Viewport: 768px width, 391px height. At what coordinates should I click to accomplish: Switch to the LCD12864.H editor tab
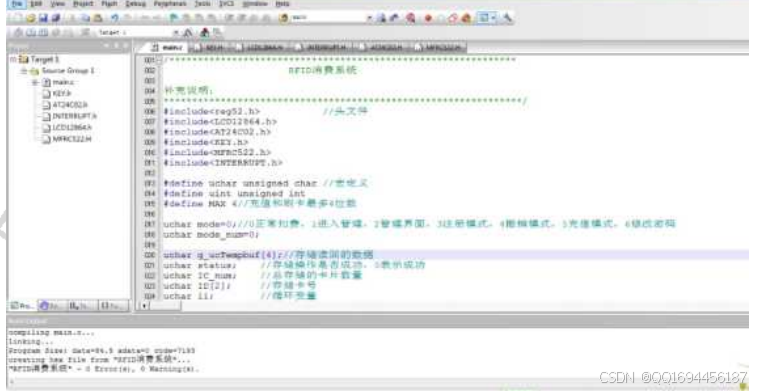tap(260, 47)
